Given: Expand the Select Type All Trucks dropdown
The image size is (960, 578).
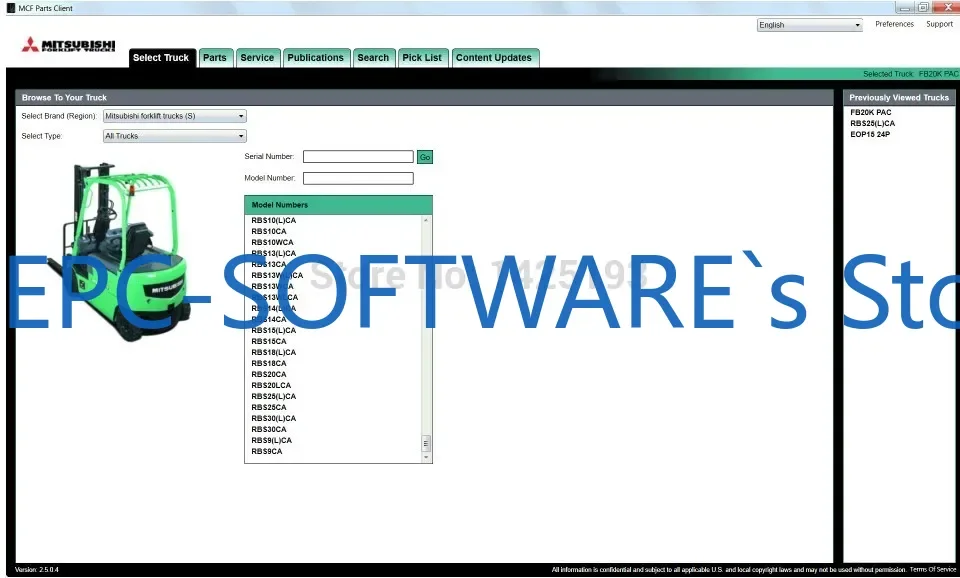Looking at the screenshot, I should 174,136.
